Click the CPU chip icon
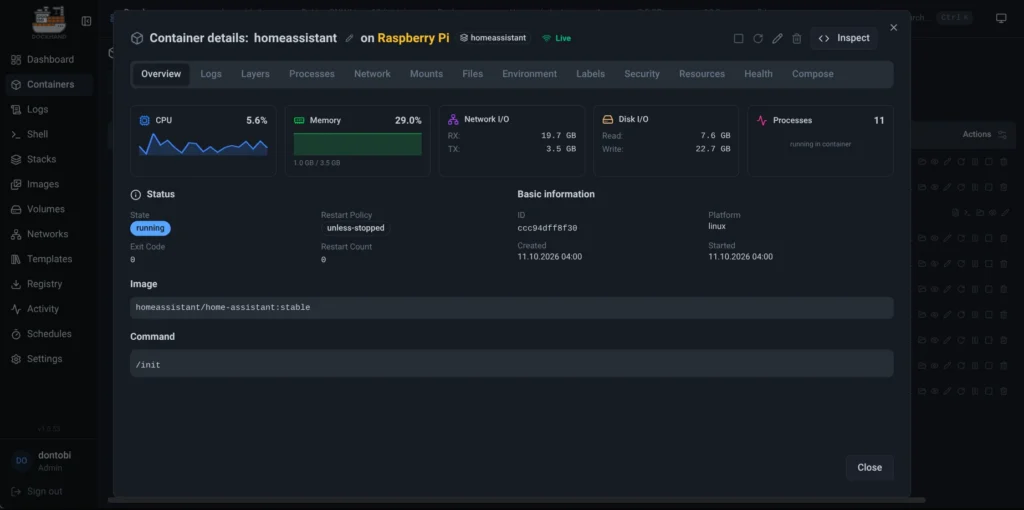 pos(144,120)
